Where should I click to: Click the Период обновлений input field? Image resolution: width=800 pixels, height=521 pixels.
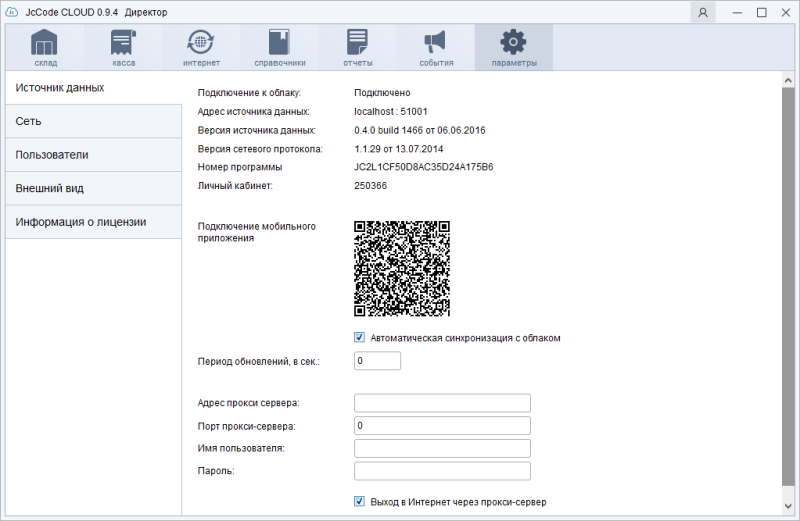(377, 361)
